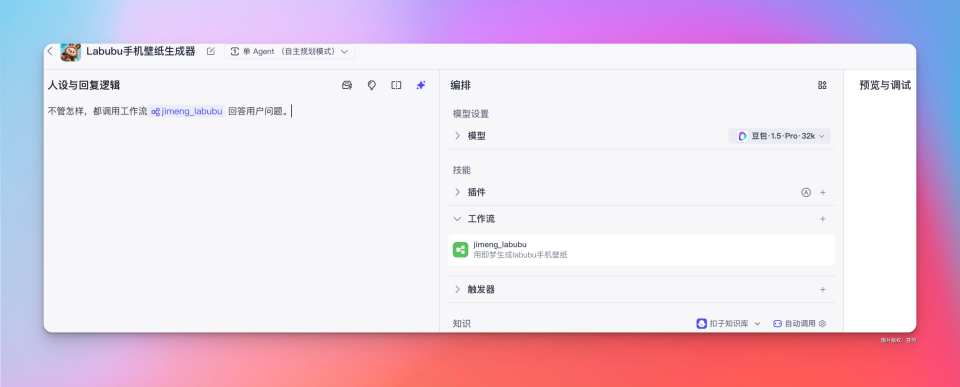Open the Labubu bot avatar image

click(70, 52)
